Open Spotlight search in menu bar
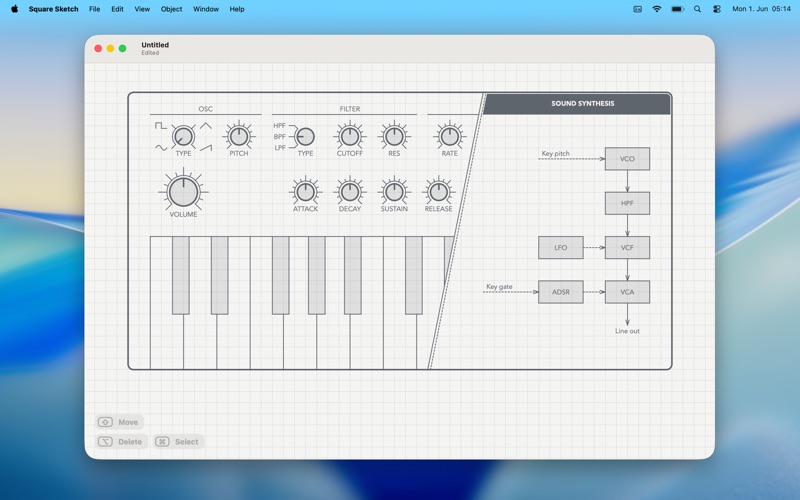The width and height of the screenshot is (800, 500). (x=697, y=9)
